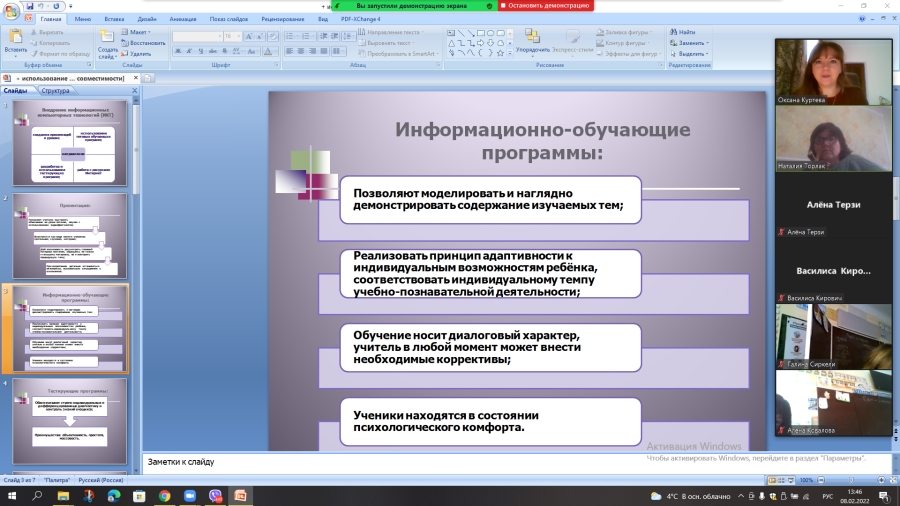Open the Структура pane tab
The width and height of the screenshot is (900, 506).
pos(55,90)
